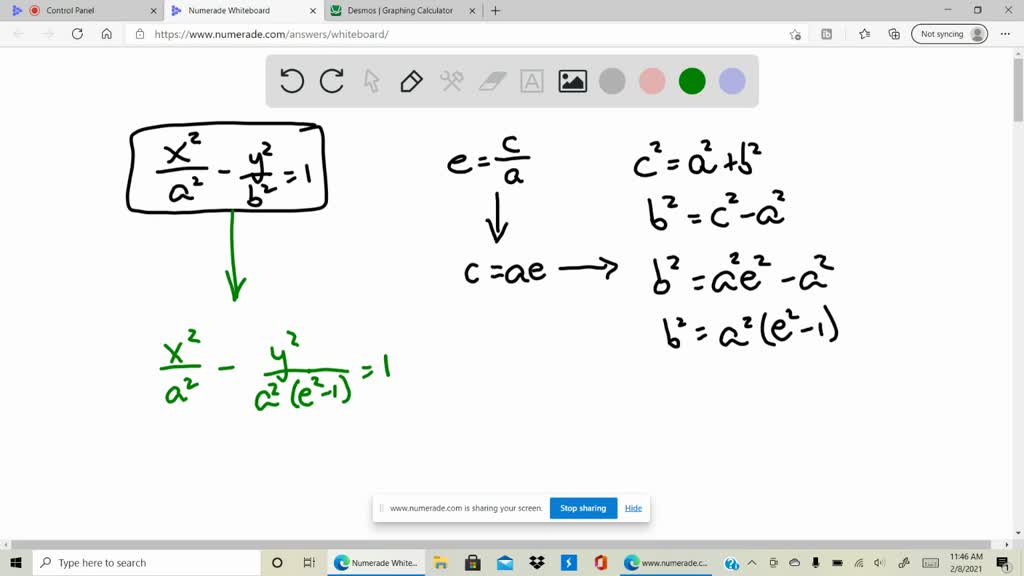Click the Not syncing profile button

coord(949,34)
